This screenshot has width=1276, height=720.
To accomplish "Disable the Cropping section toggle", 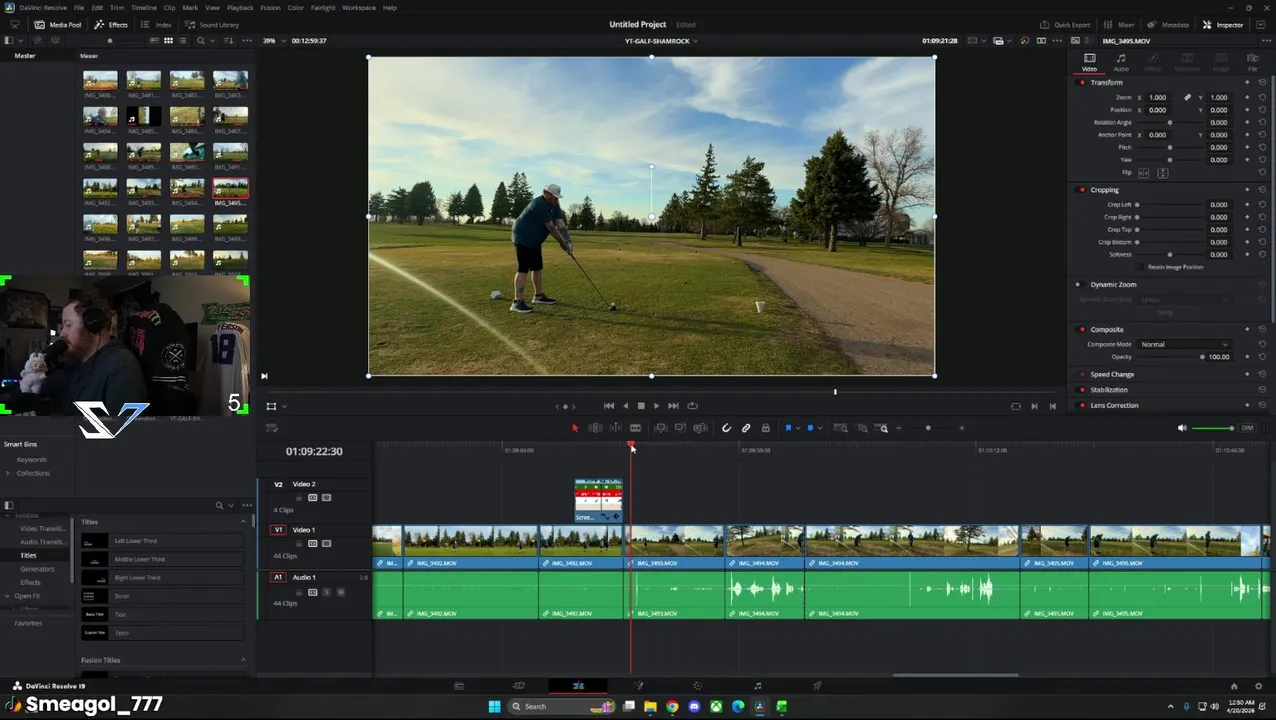I will coord(1082,190).
